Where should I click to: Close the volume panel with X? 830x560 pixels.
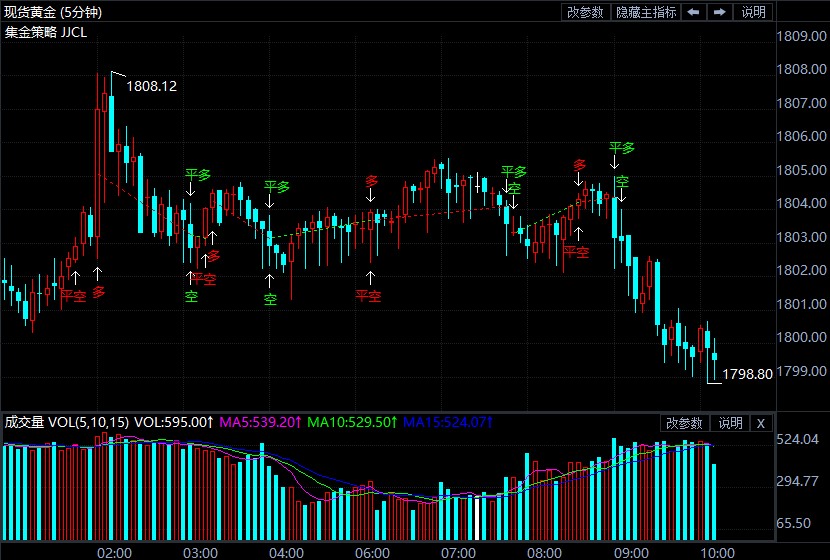tap(761, 423)
